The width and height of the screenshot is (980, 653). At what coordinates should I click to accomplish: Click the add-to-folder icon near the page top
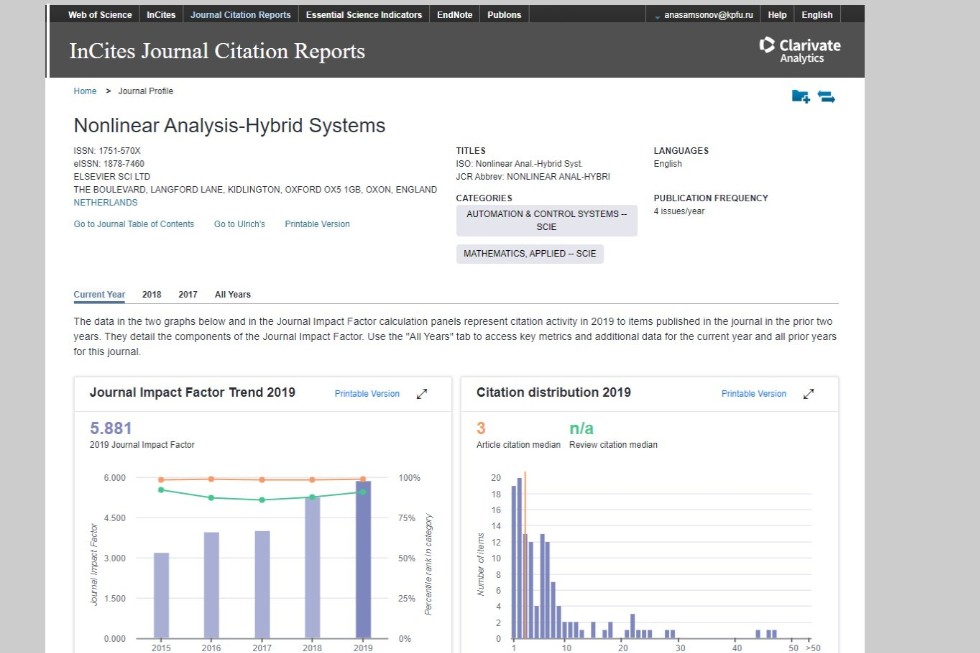[x=800, y=96]
